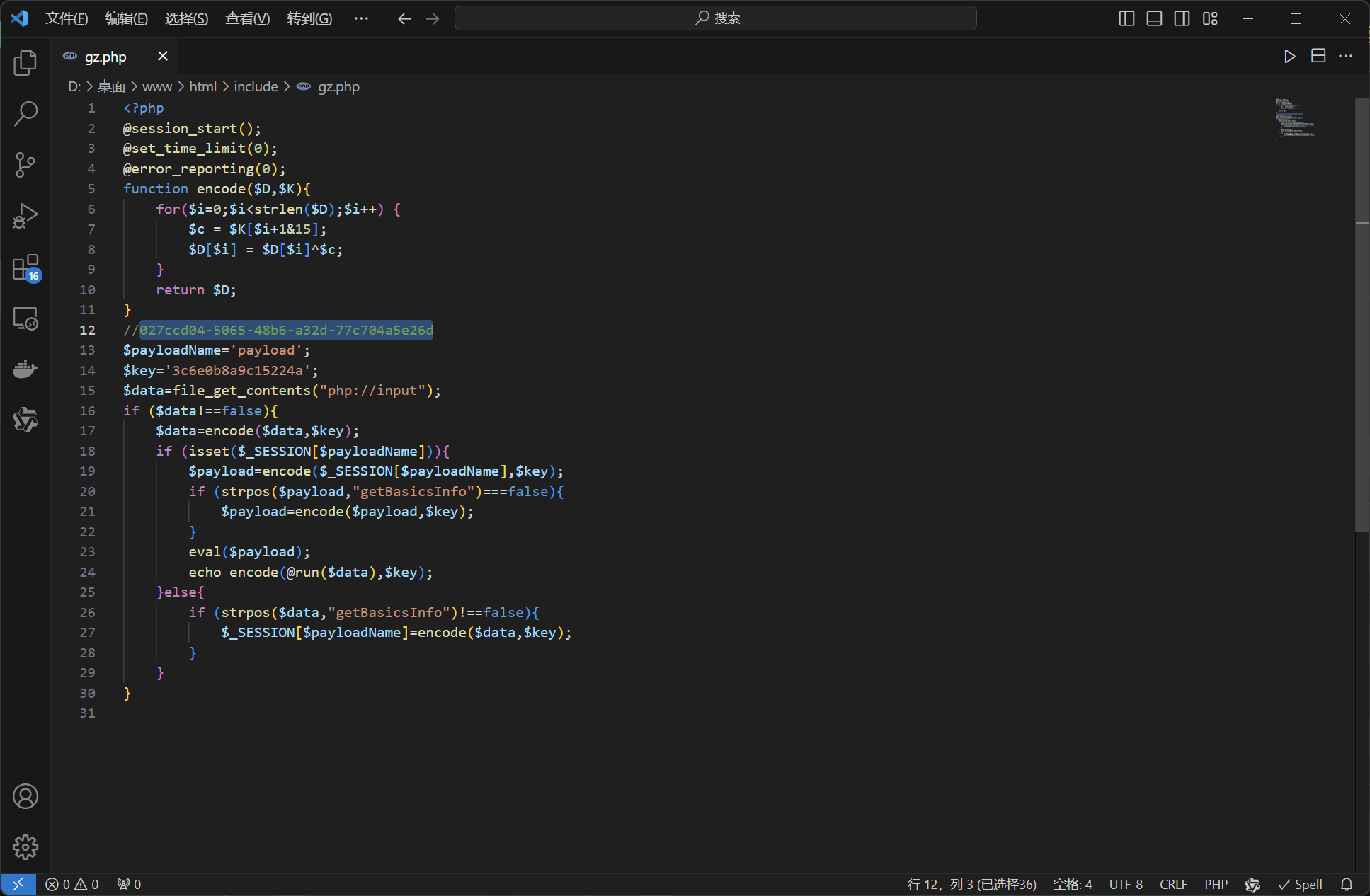This screenshot has height=896, width=1370.
Task: Click line number 23 in the gutter
Action: click(x=87, y=551)
